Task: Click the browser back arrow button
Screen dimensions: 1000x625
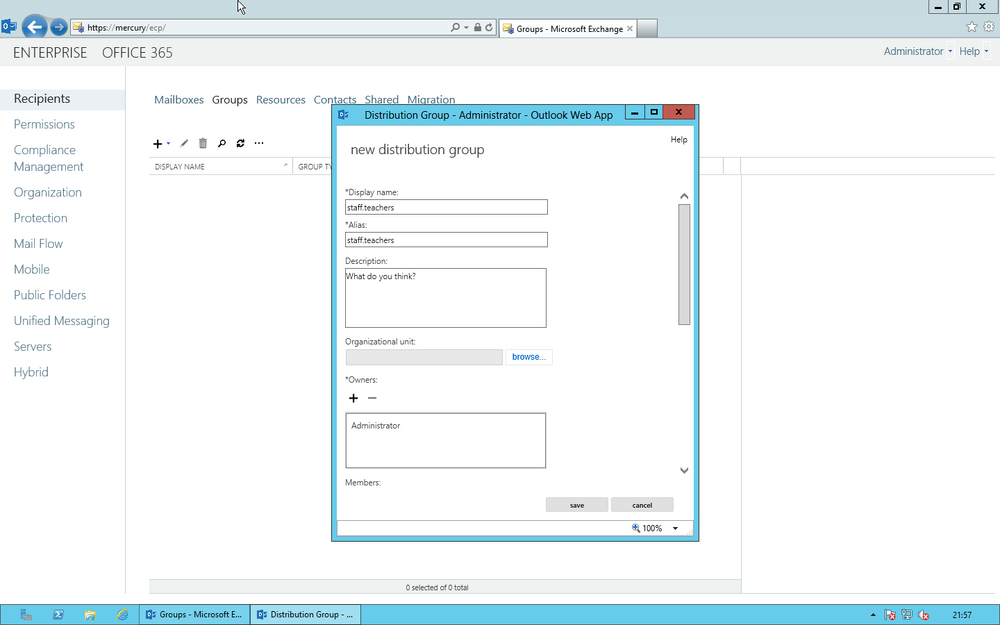Action: pyautogui.click(x=34, y=27)
